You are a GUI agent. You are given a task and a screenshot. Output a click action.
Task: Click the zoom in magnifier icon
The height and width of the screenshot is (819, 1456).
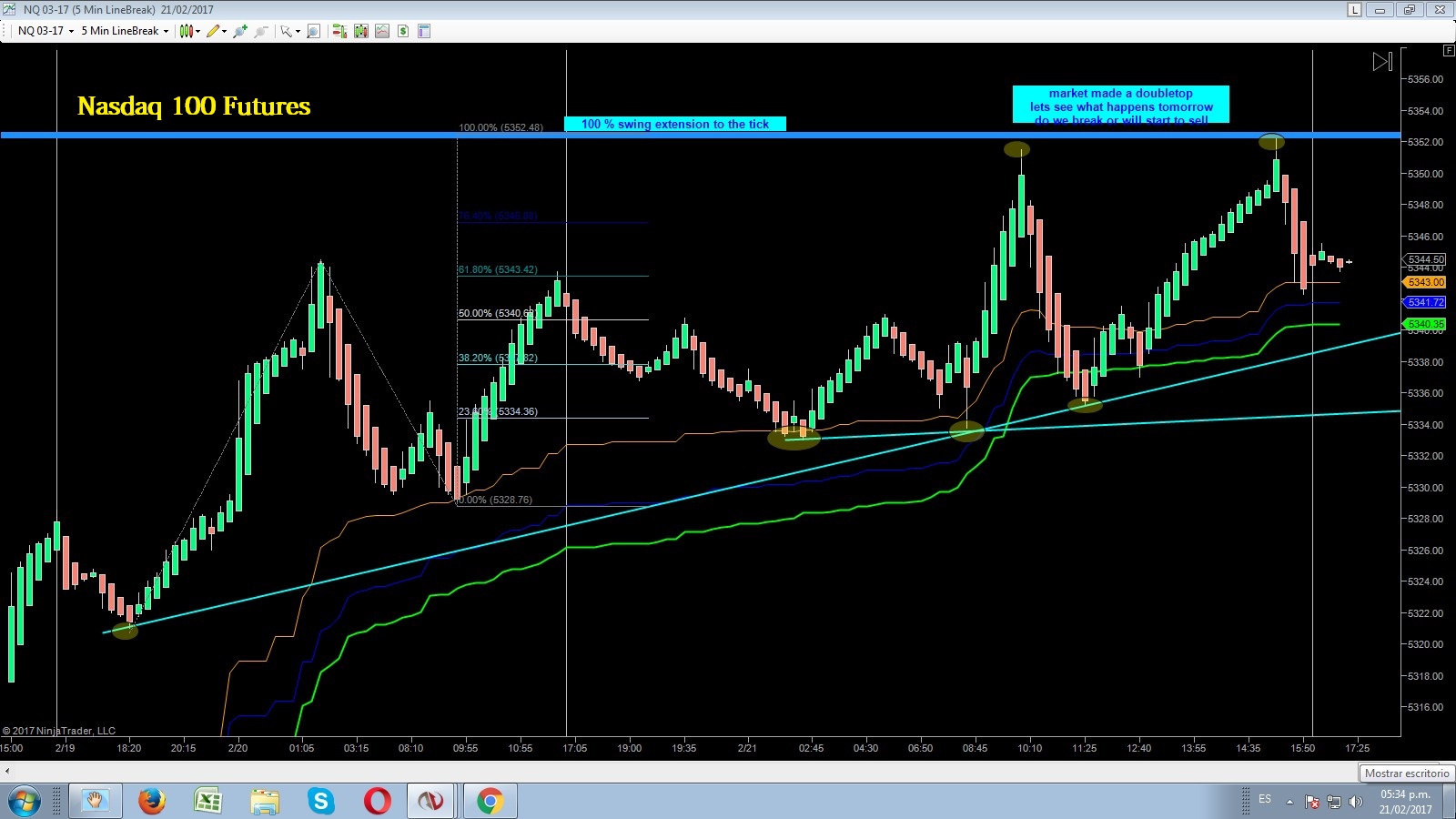pos(240,31)
